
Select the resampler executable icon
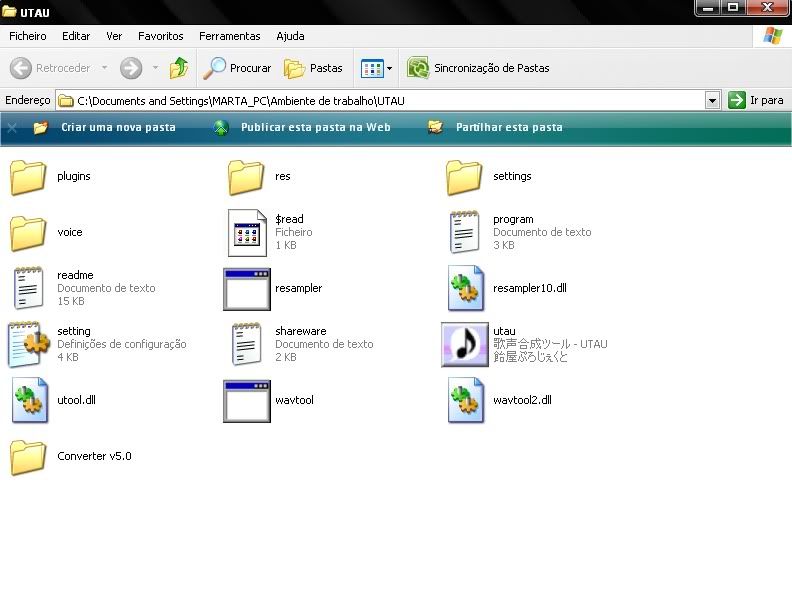click(x=247, y=289)
